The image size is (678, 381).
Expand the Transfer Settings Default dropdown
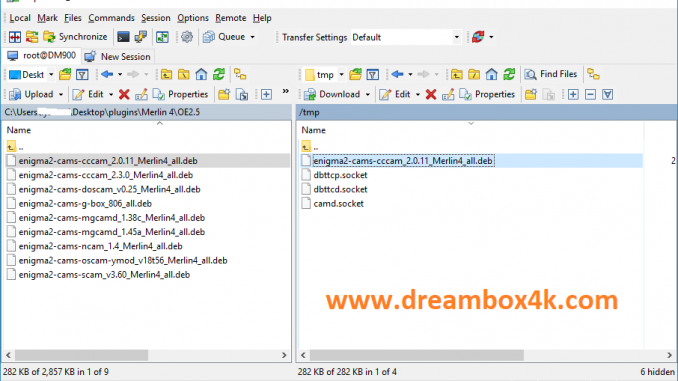click(x=456, y=37)
